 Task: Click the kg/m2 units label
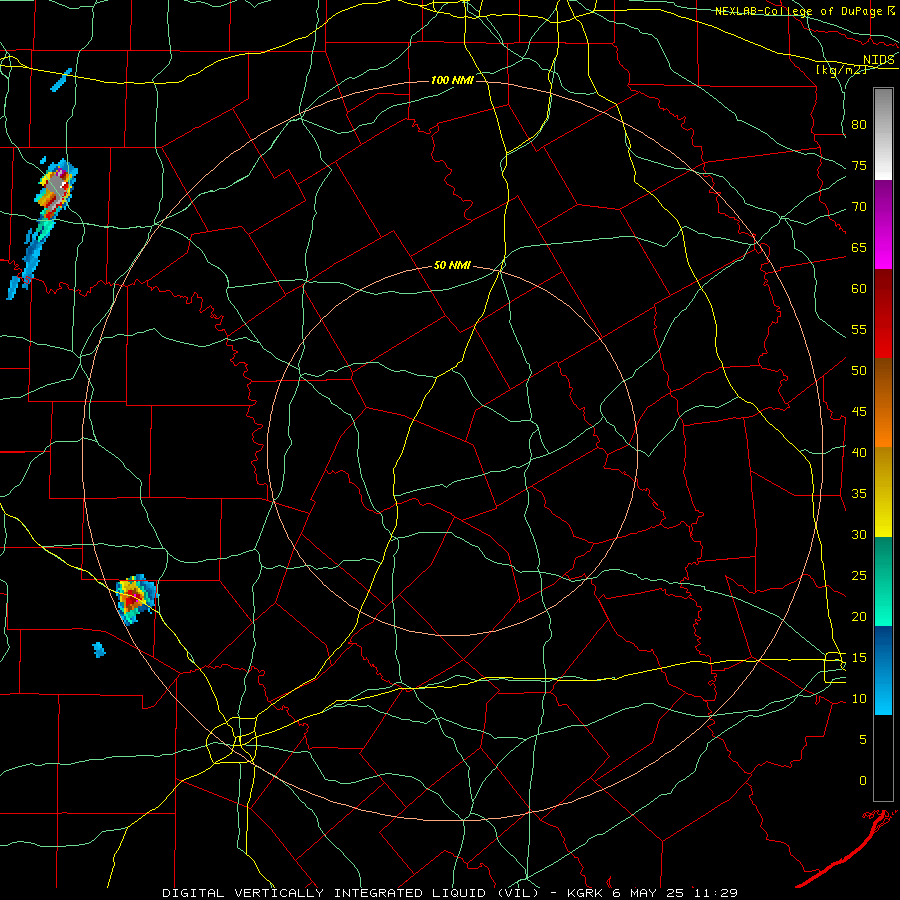(x=842, y=70)
